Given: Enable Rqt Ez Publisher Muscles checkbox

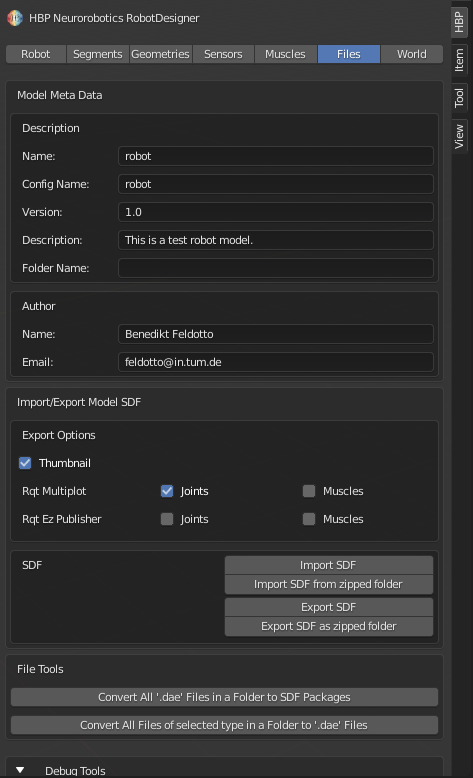Looking at the screenshot, I should pyautogui.click(x=309, y=519).
